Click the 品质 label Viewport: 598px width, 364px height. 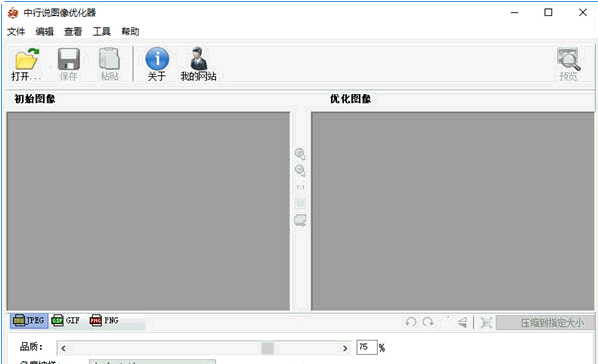click(31, 347)
